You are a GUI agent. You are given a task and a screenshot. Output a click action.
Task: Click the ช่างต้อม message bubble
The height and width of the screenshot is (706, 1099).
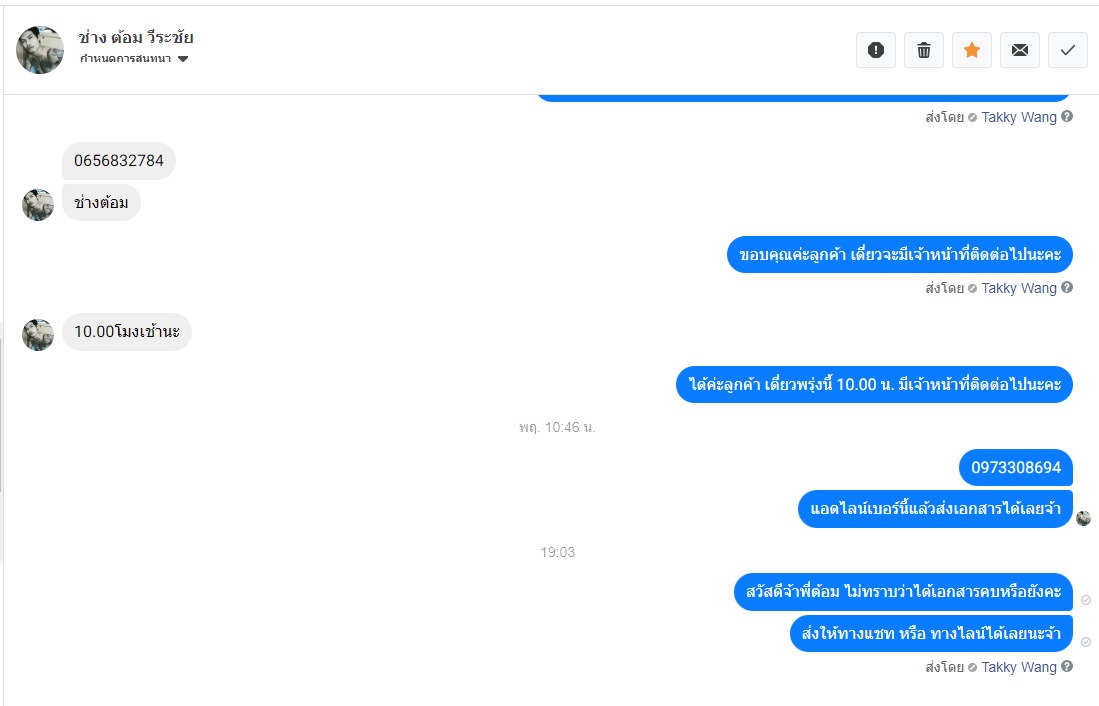[x=101, y=203]
